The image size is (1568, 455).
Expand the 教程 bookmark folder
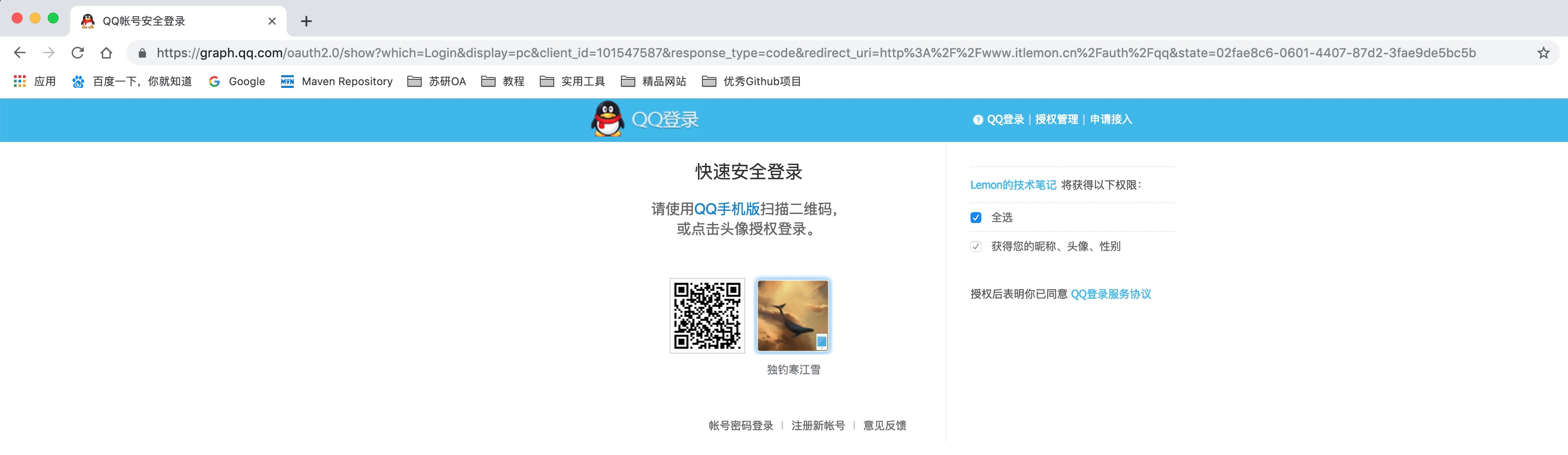503,82
